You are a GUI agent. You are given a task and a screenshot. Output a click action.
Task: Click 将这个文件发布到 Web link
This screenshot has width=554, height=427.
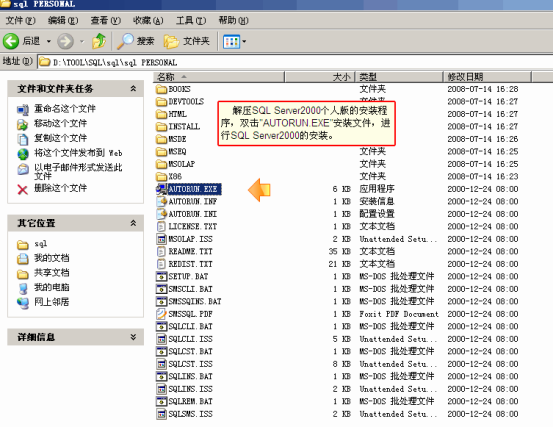point(78,153)
